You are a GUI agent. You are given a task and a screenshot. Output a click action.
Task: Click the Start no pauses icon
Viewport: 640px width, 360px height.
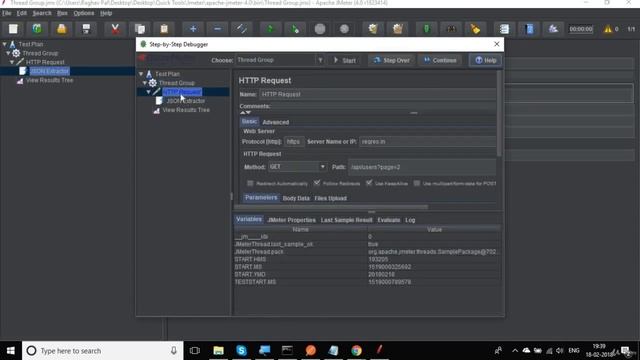coord(295,29)
